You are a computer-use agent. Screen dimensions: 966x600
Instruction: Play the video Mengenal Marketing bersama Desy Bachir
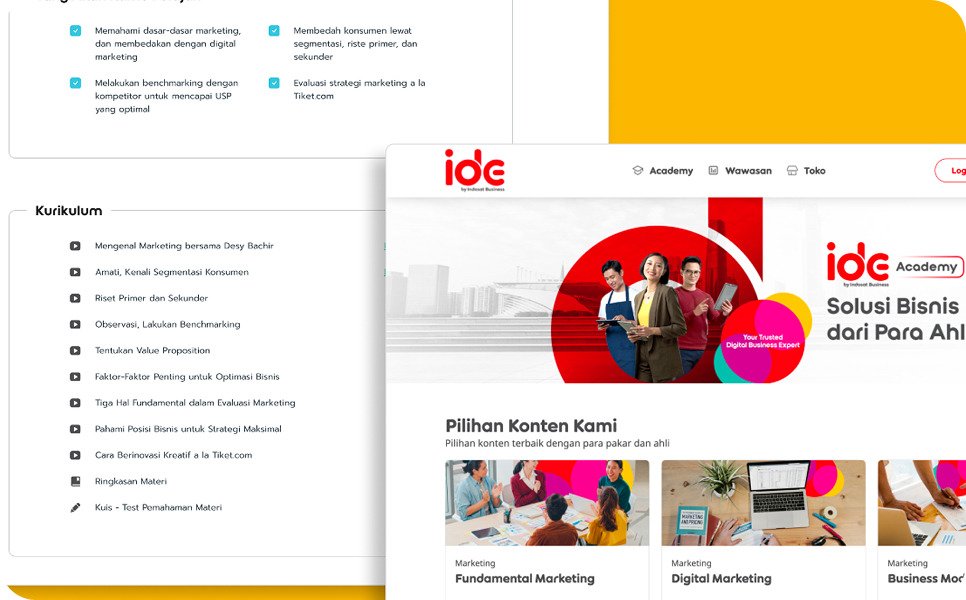[x=74, y=245]
